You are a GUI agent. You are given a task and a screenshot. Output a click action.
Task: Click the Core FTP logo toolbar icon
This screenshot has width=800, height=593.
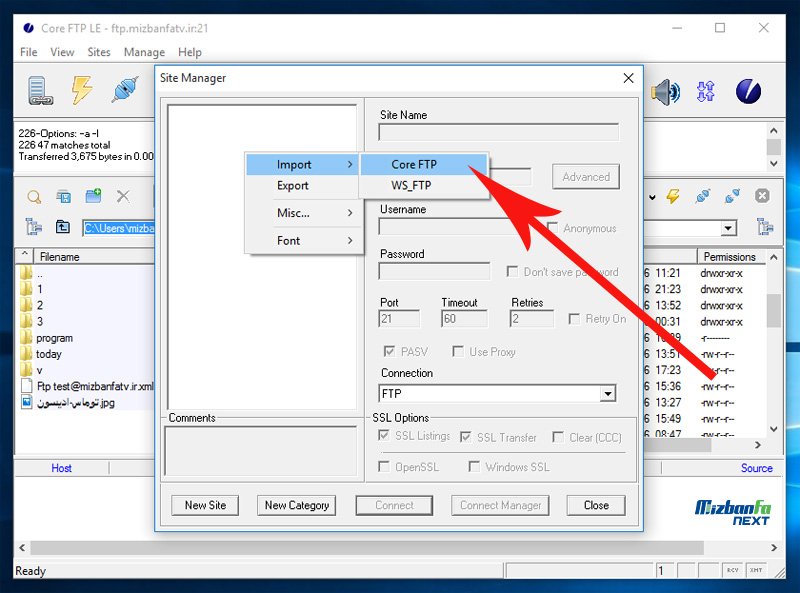[x=748, y=92]
